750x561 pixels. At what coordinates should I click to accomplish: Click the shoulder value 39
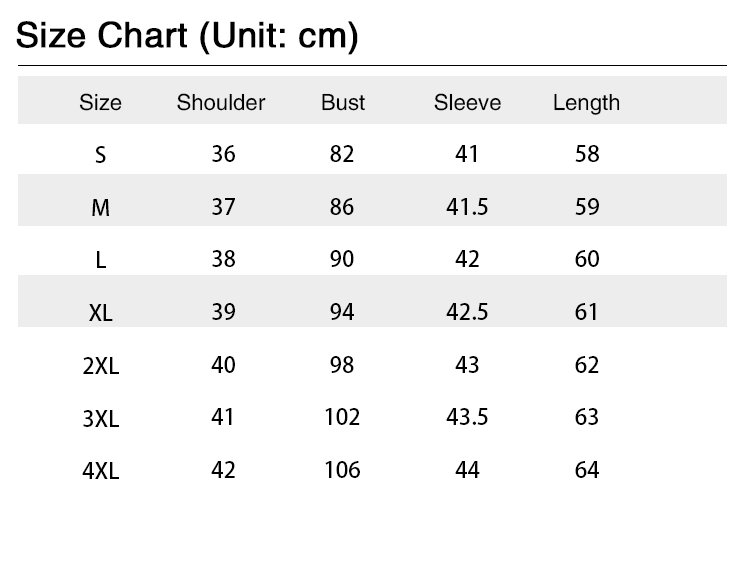coord(223,312)
